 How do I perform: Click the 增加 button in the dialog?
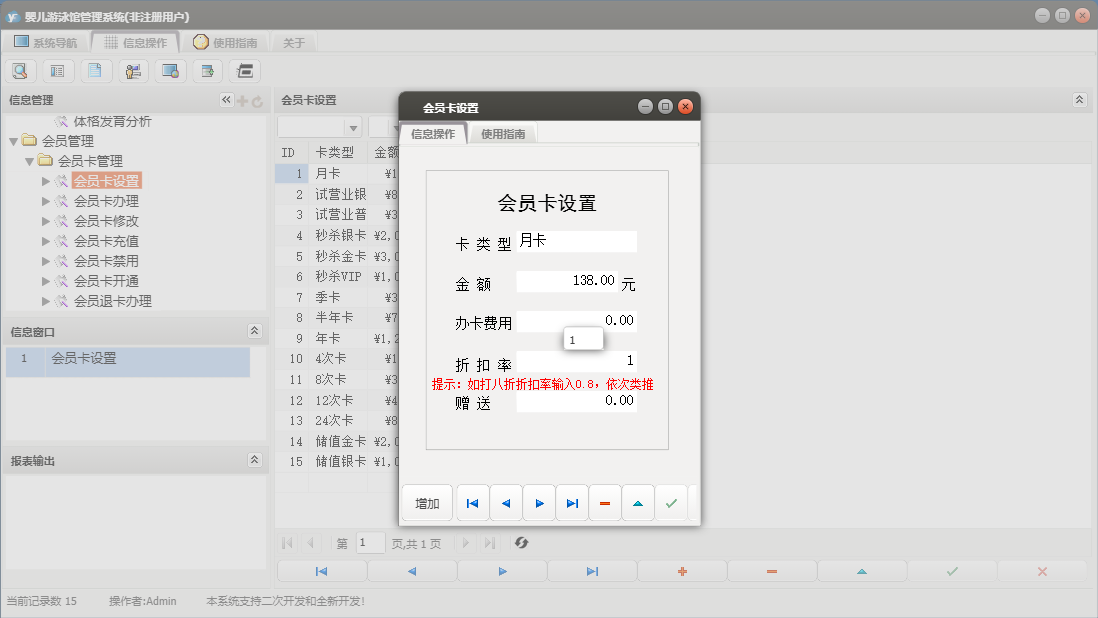(x=426, y=502)
